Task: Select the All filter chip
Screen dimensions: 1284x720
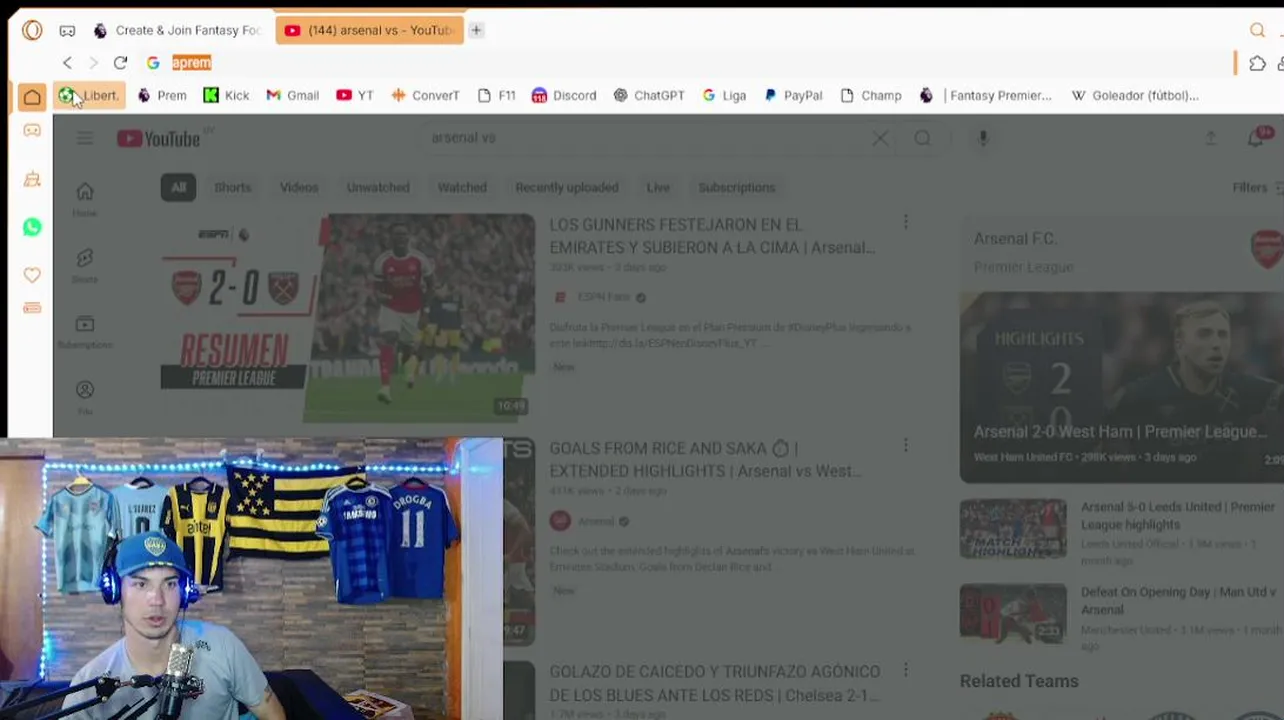Action: 178,187
